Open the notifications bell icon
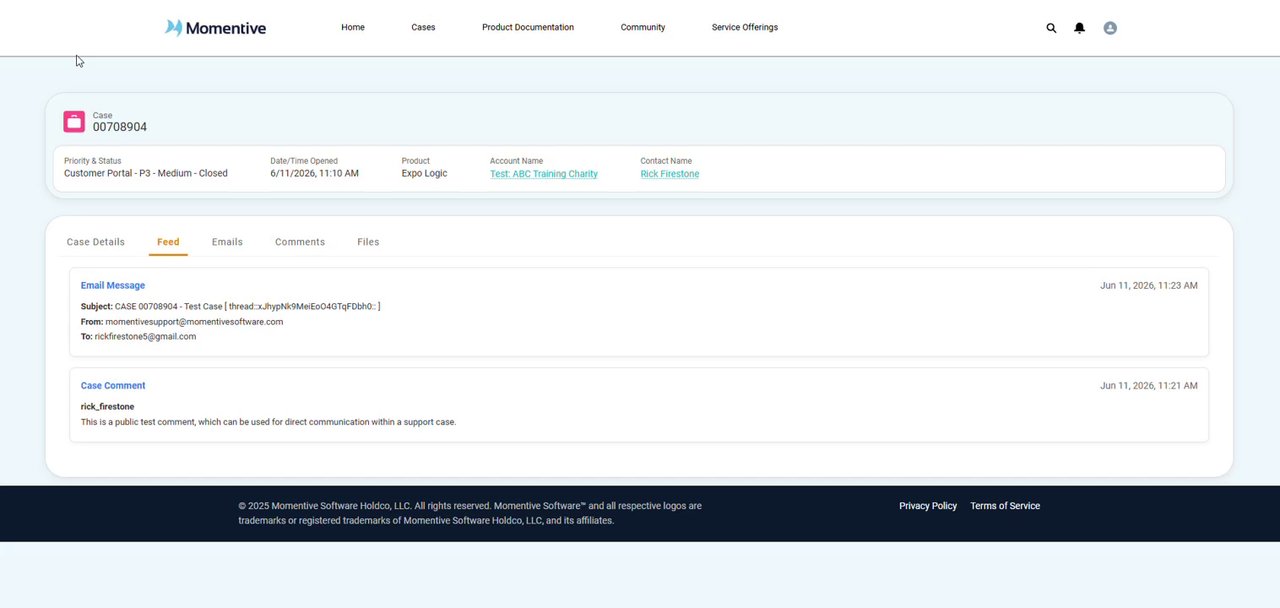This screenshot has width=1280, height=608. (x=1079, y=28)
